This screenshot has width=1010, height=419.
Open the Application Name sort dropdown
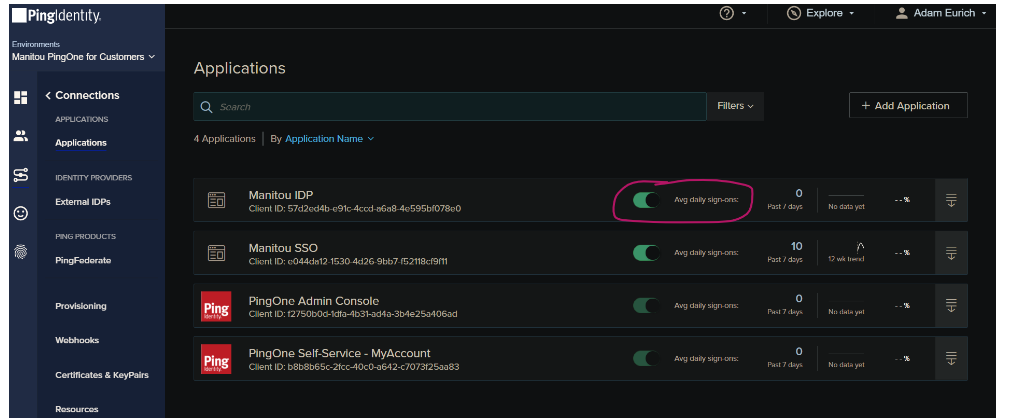(329, 139)
